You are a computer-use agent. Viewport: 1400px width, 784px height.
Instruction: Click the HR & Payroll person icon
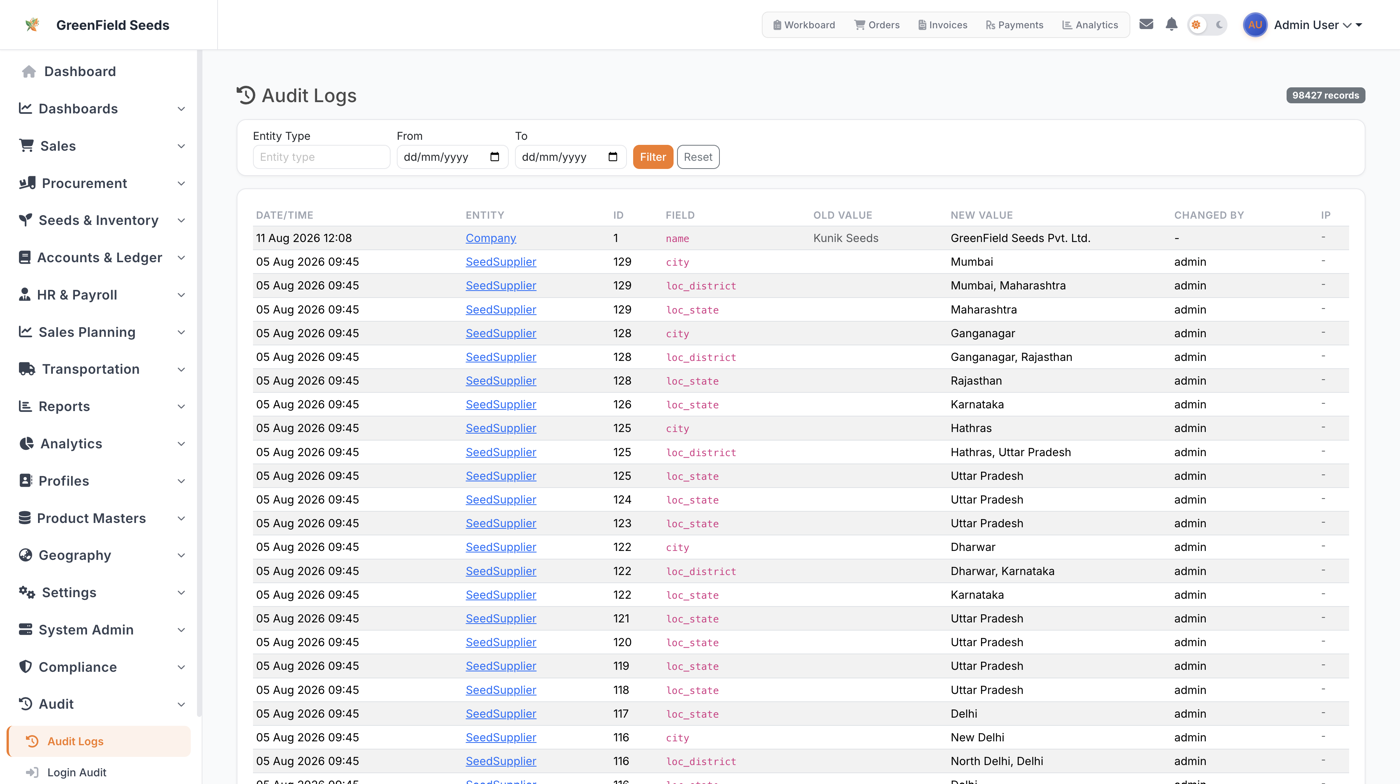25,295
